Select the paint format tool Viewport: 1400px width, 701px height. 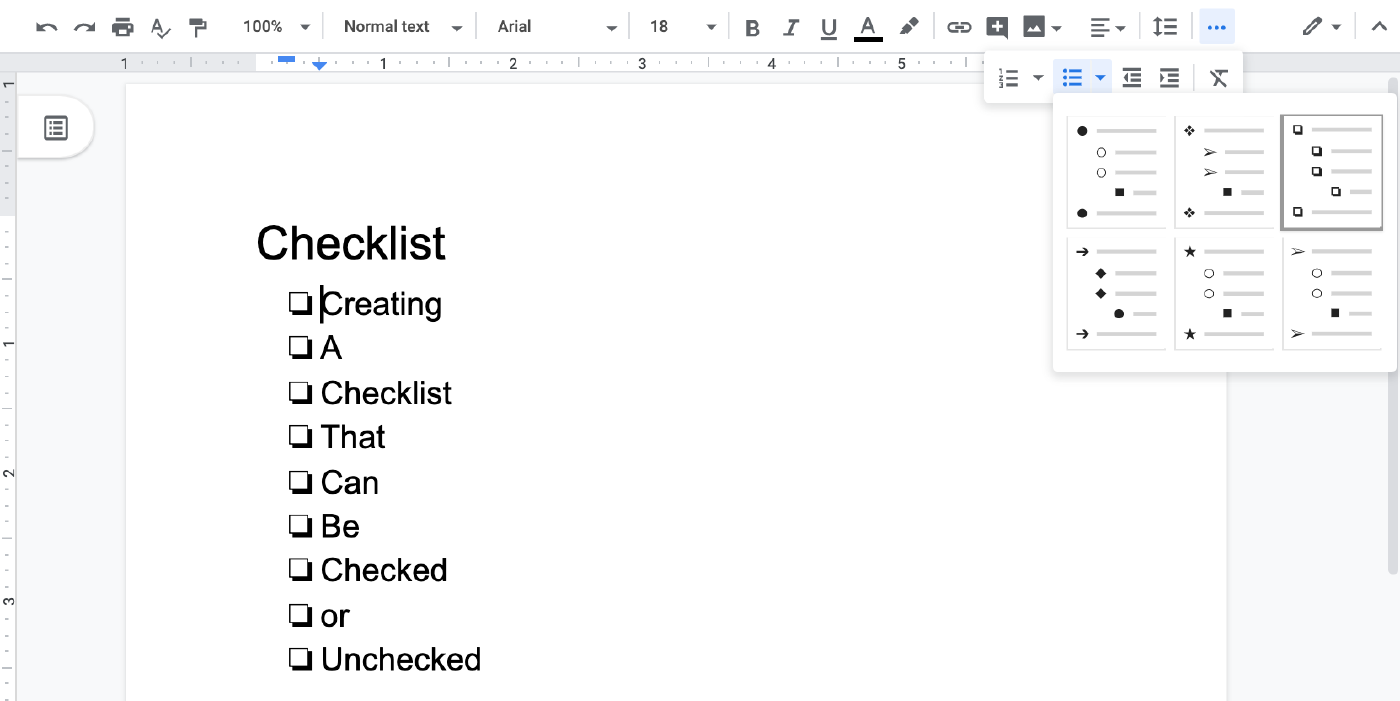[198, 27]
